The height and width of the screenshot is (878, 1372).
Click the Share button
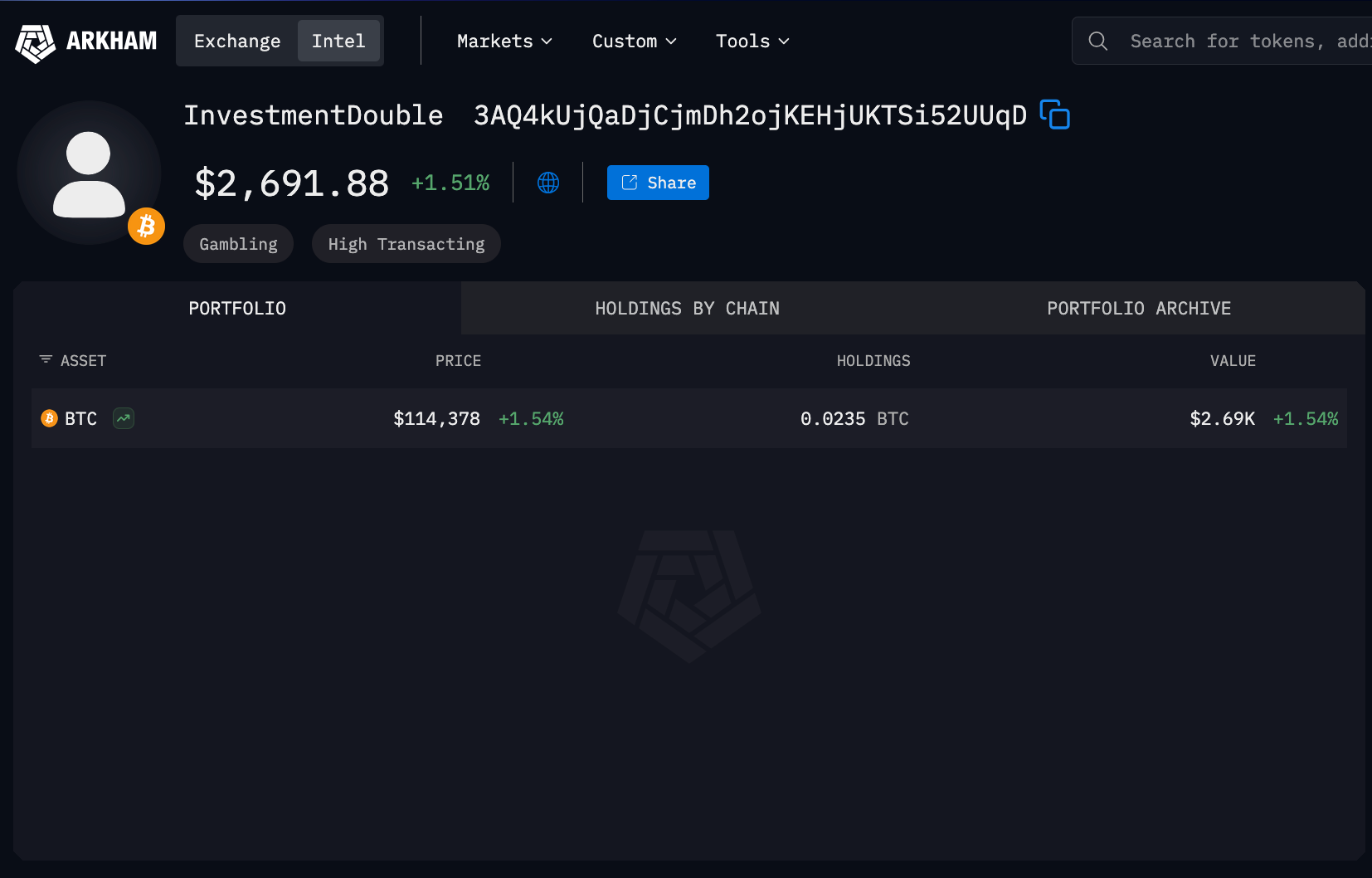(658, 183)
